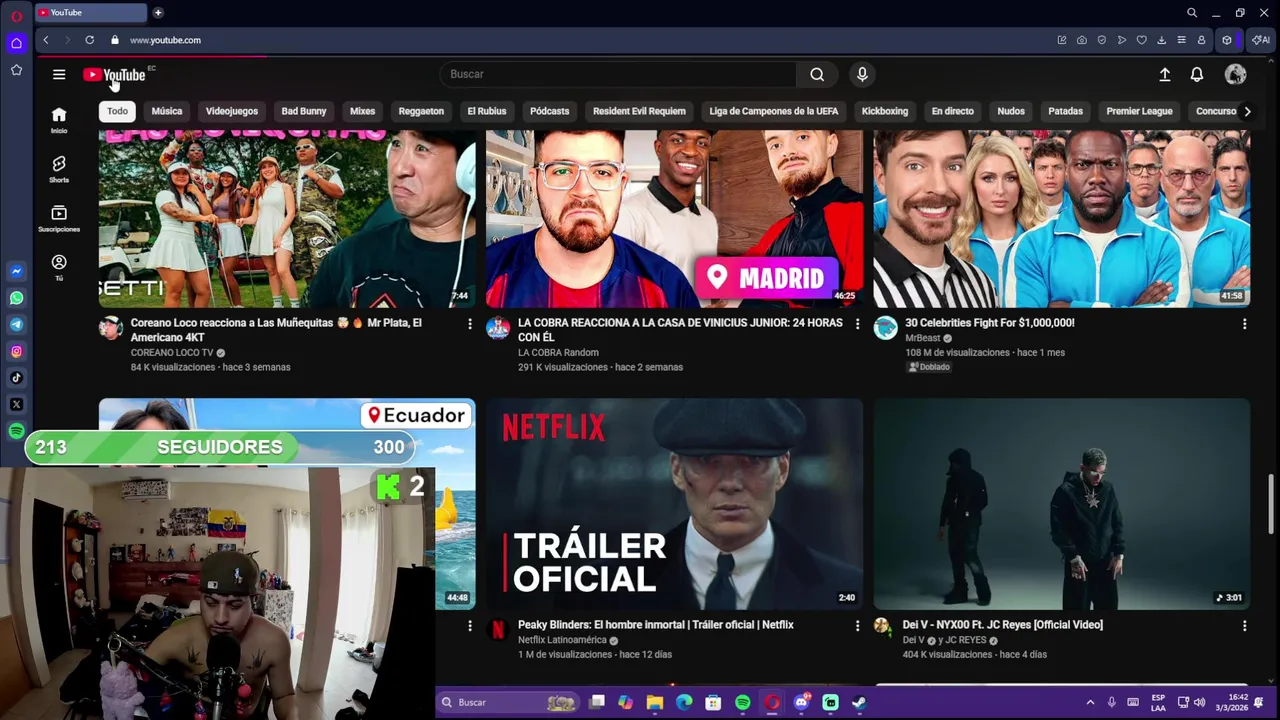Screen dimensions: 1280x720
Task: Select the Reggaeton filter chip
Action: pos(421,111)
